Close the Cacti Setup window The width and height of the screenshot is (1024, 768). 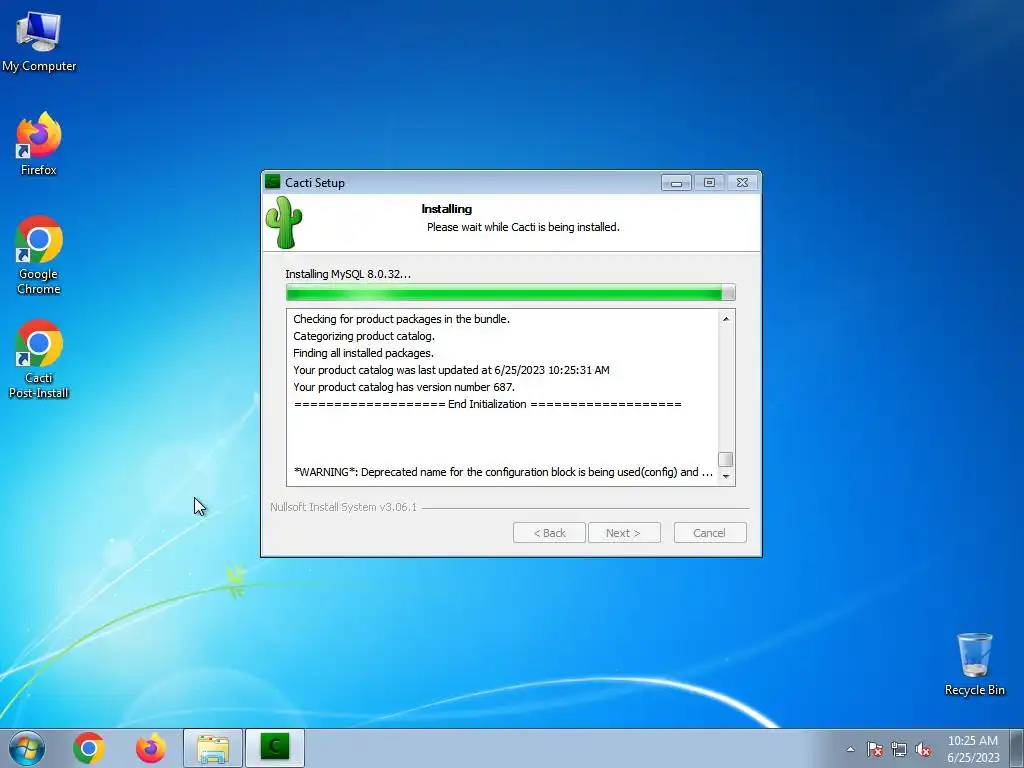(743, 183)
